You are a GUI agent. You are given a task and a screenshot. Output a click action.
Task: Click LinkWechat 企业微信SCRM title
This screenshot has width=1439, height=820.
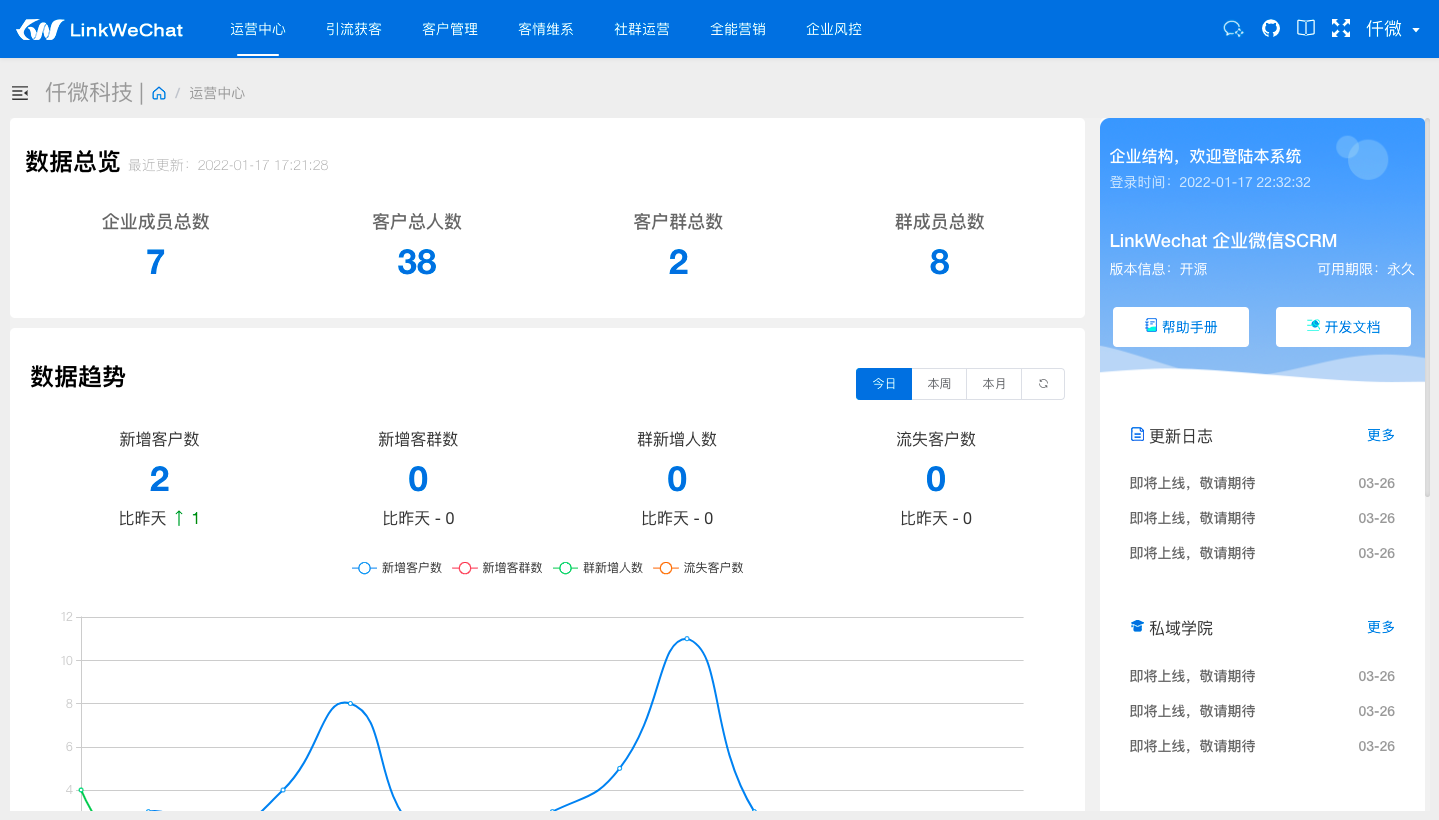(1223, 241)
